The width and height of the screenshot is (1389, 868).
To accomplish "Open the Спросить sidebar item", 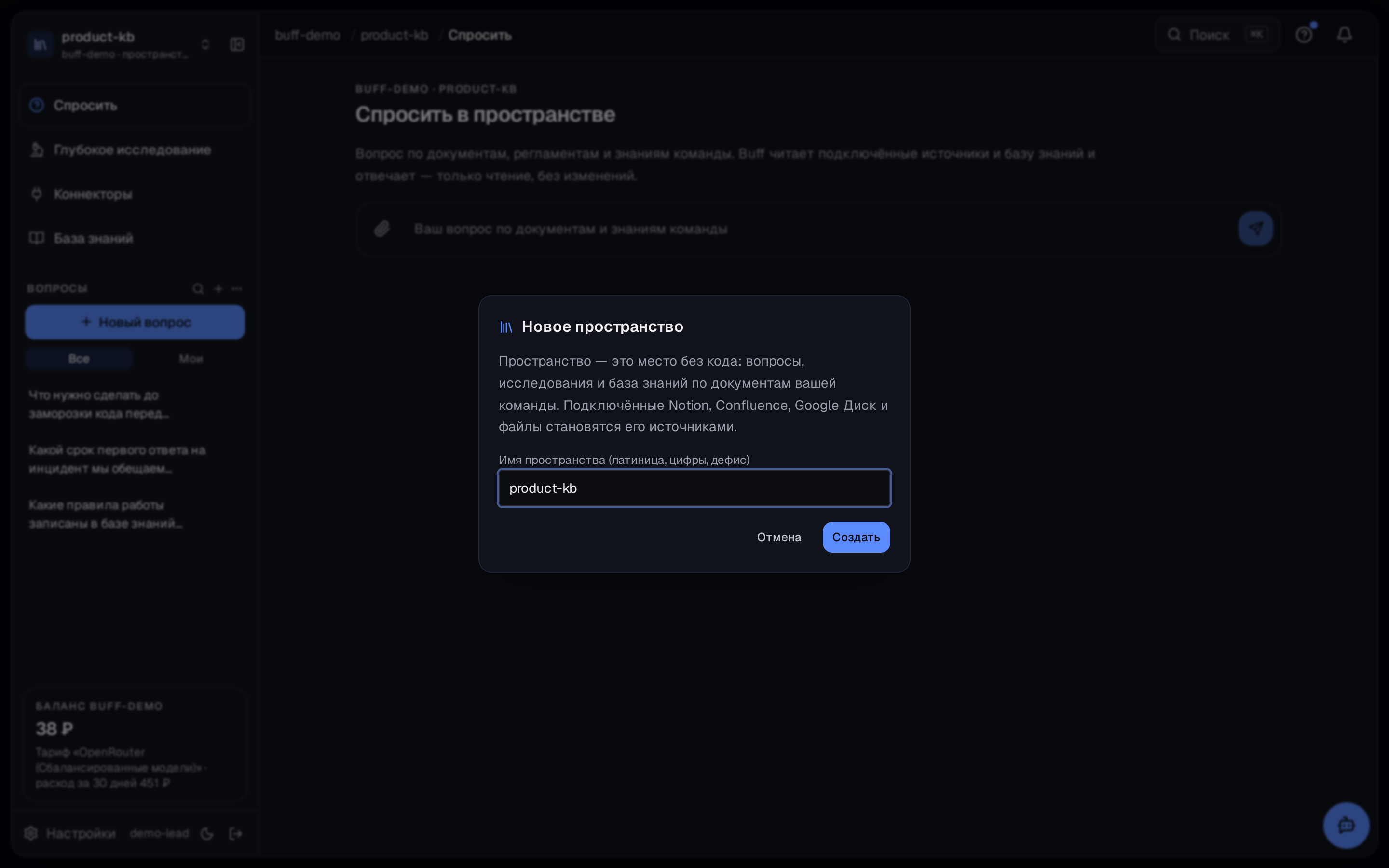I will 135,105.
